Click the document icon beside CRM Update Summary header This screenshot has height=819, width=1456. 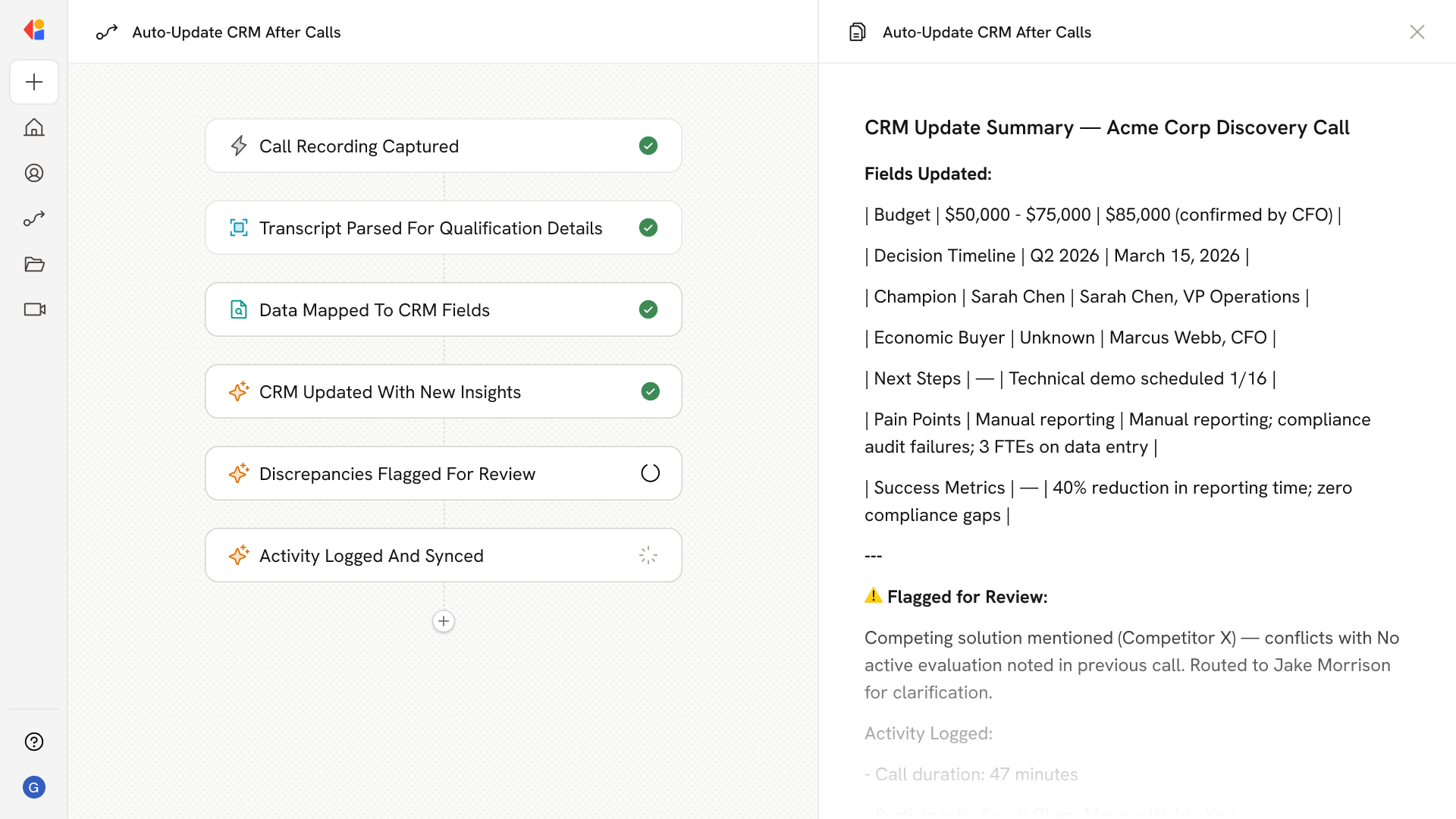pyautogui.click(x=857, y=32)
